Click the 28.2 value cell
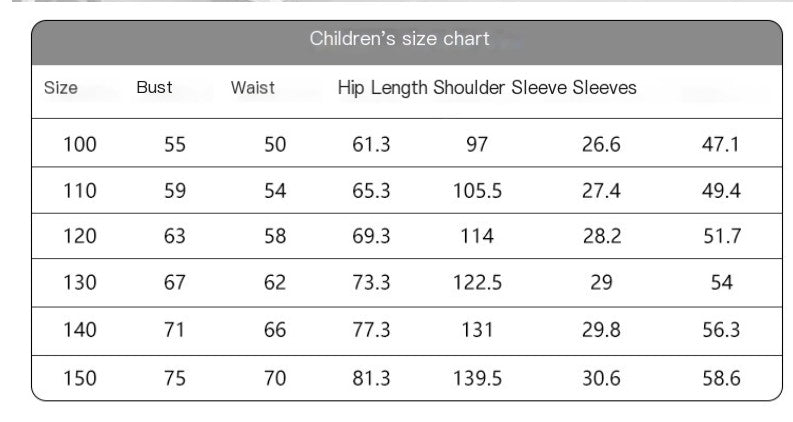This screenshot has height=422, width=793. coord(601,237)
